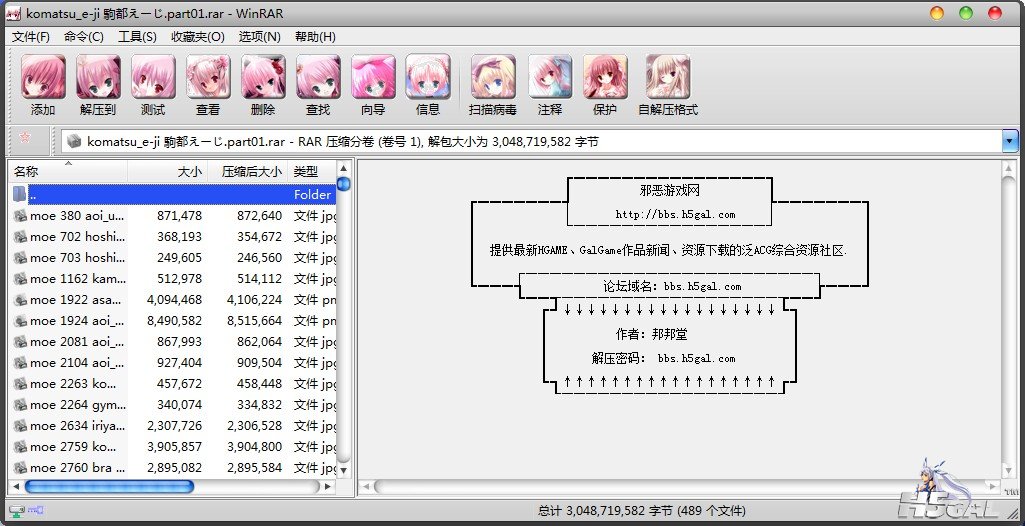Viewport: 1025px width, 526px height.
Task: Click the key password icon in status bar
Action: click(35, 510)
